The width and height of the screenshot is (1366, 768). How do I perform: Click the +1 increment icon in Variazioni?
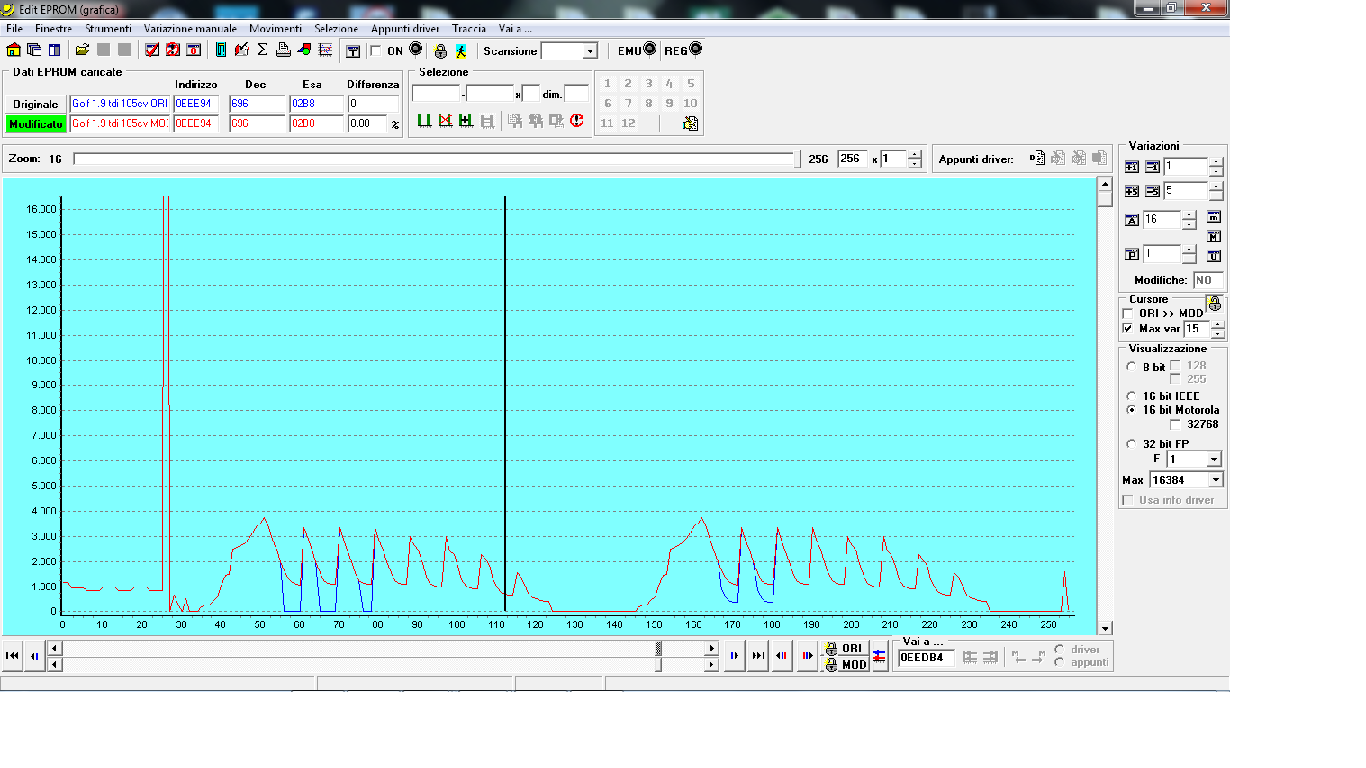click(x=1132, y=167)
